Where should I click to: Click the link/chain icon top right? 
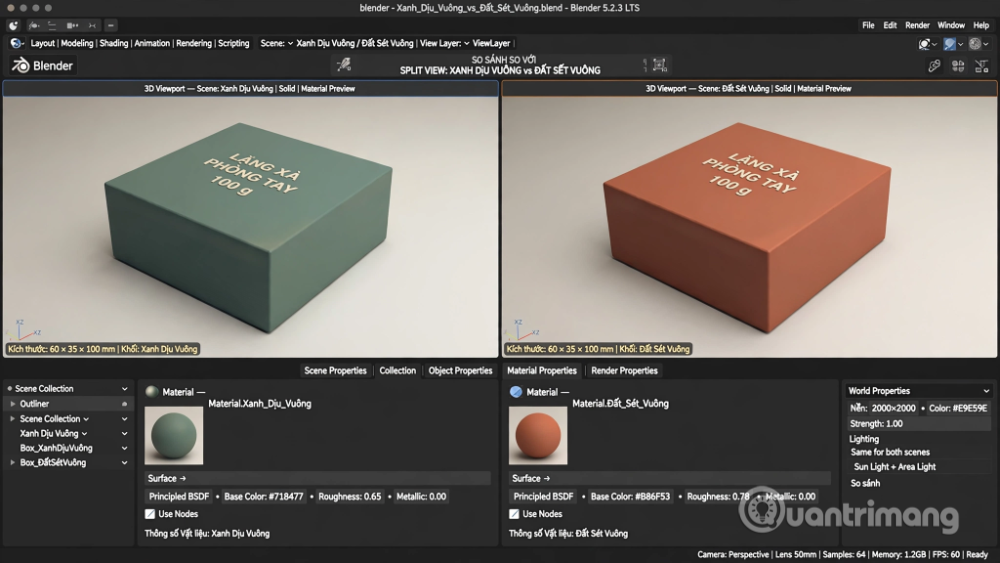[x=934, y=66]
